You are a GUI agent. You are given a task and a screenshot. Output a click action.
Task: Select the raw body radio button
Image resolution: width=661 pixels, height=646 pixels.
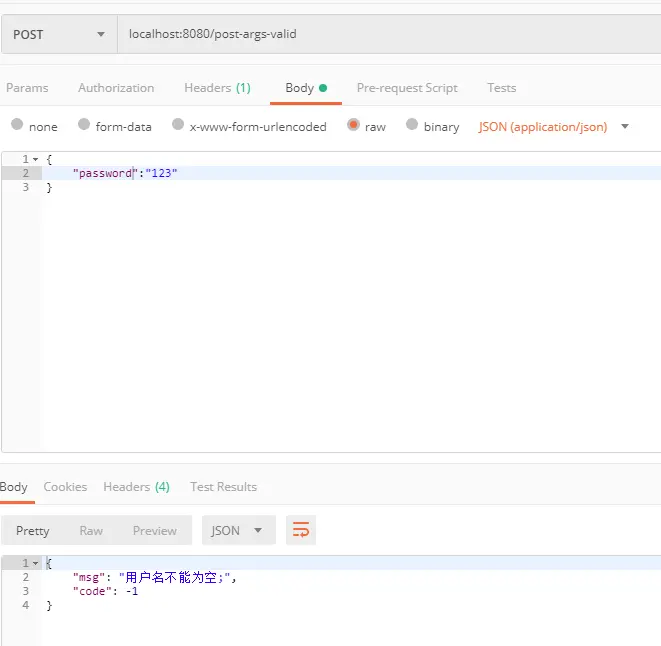coord(353,124)
